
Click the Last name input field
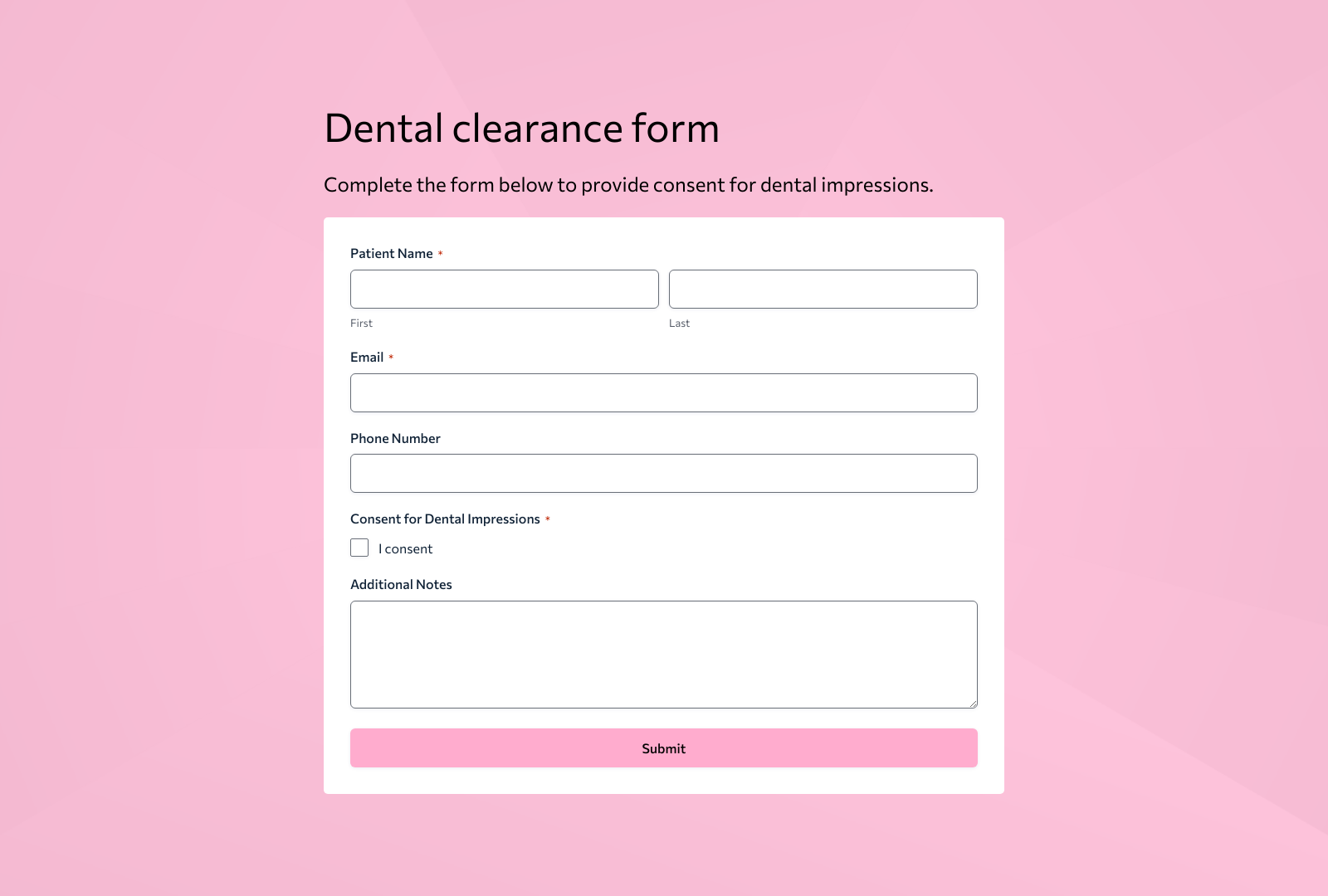tap(823, 289)
